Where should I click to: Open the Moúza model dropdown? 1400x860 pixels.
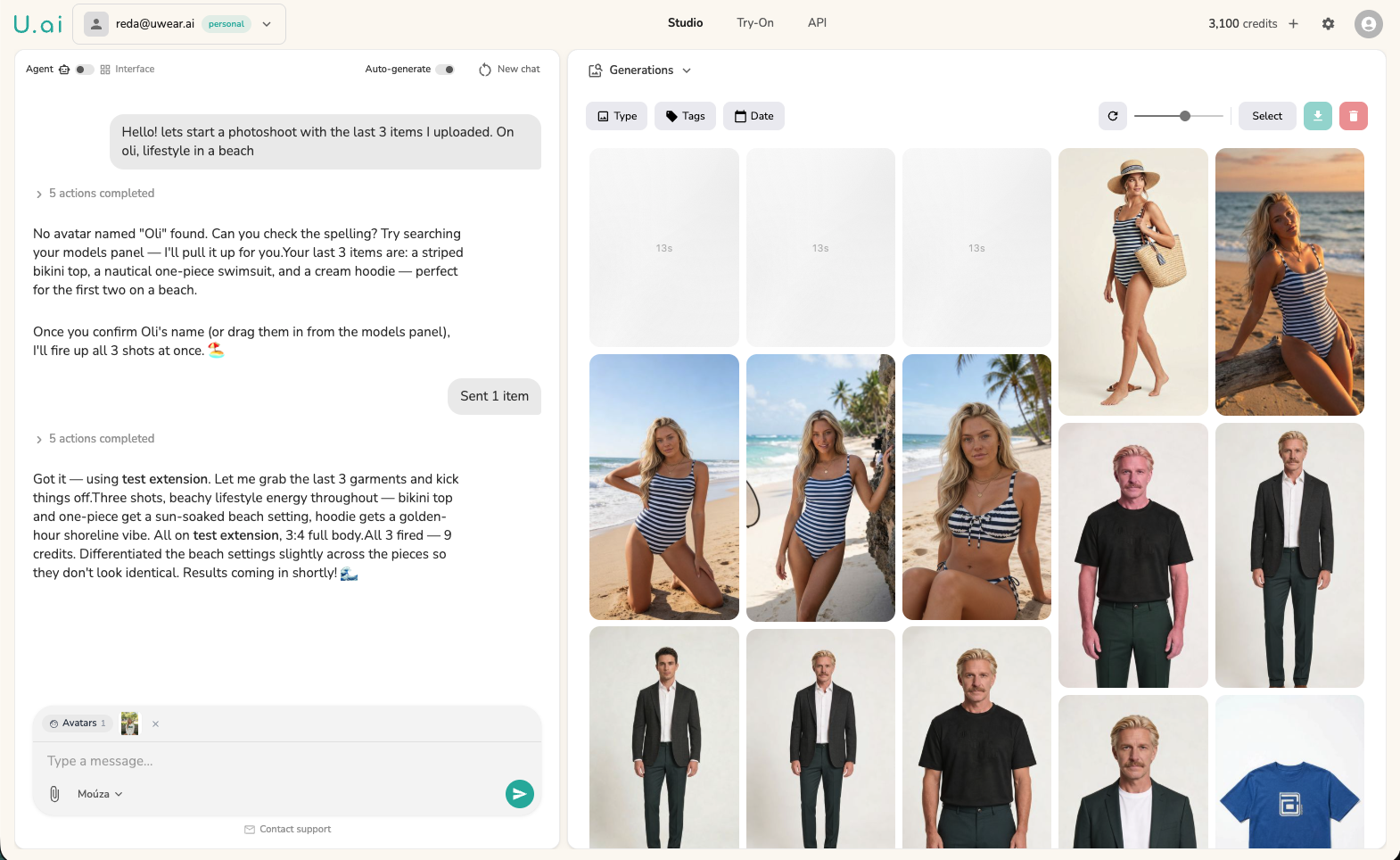(x=100, y=794)
